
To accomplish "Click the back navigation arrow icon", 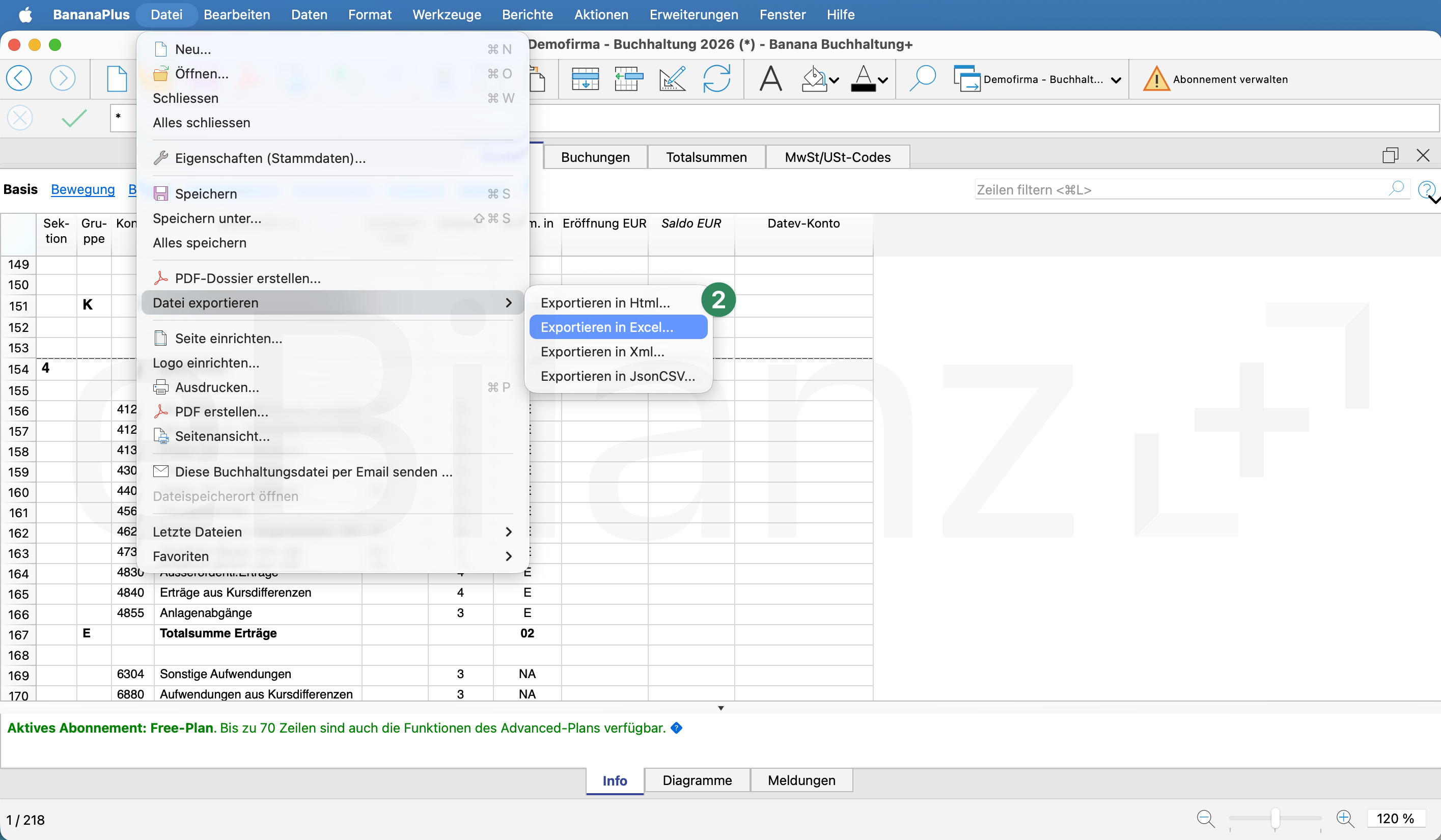I will [19, 78].
